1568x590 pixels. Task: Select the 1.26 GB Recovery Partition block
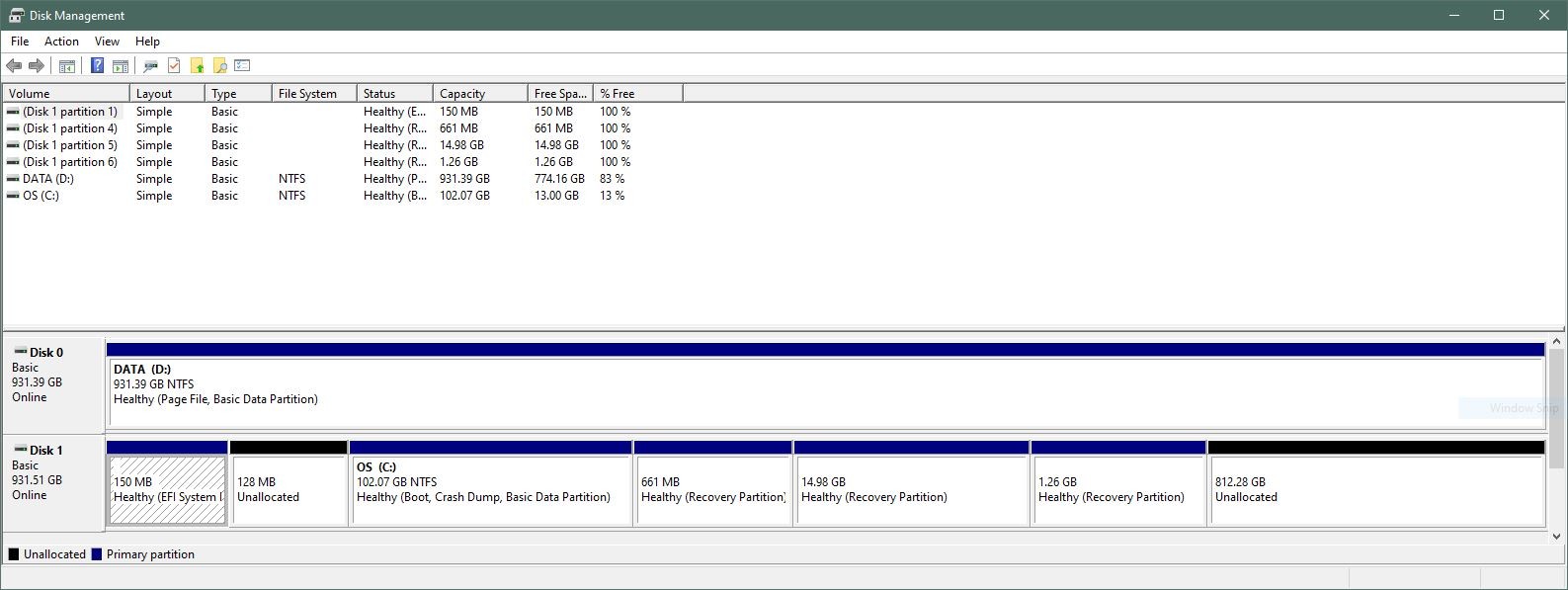click(x=1118, y=483)
